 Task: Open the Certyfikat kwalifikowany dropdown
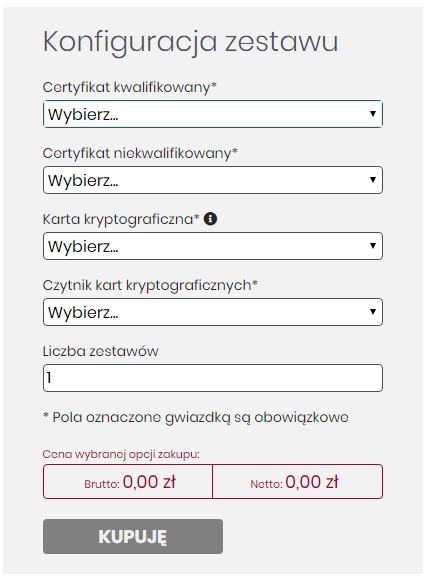[x=213, y=114]
